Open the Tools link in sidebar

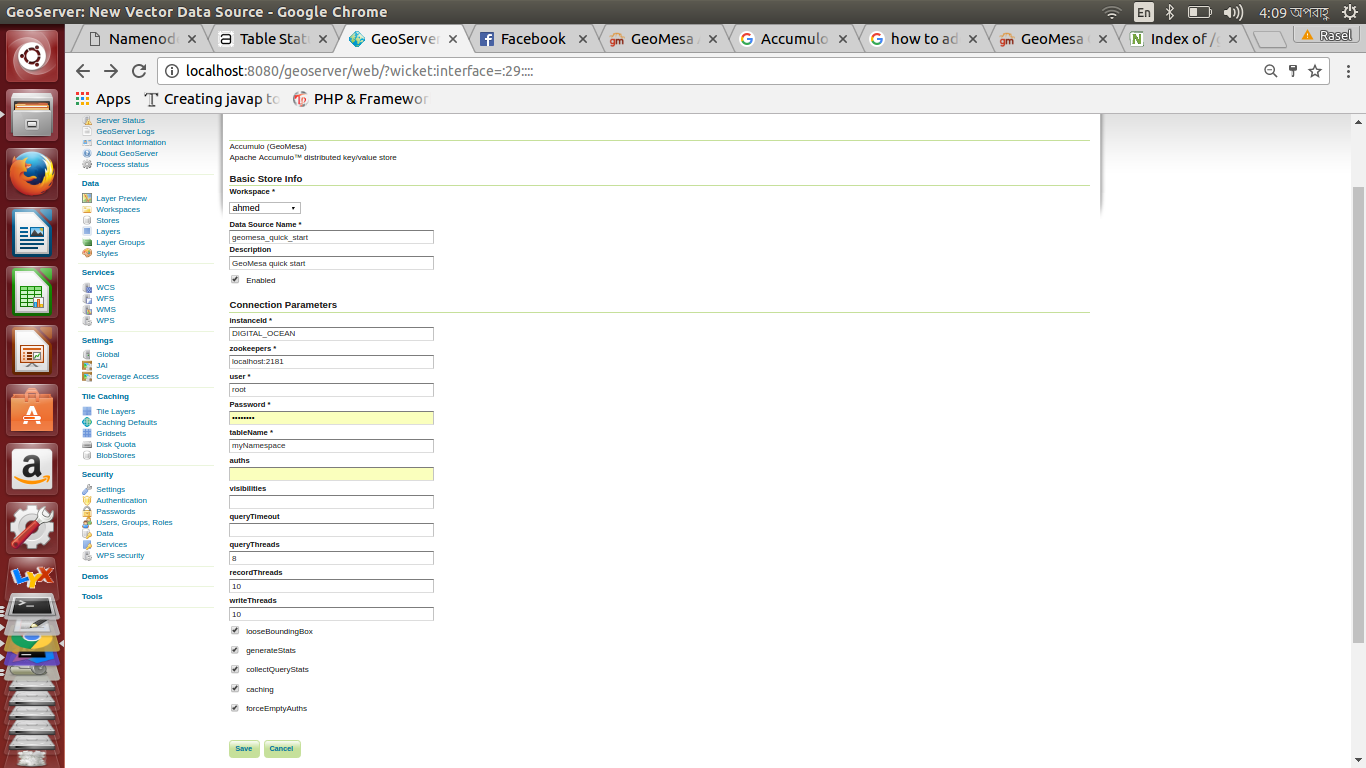92,597
